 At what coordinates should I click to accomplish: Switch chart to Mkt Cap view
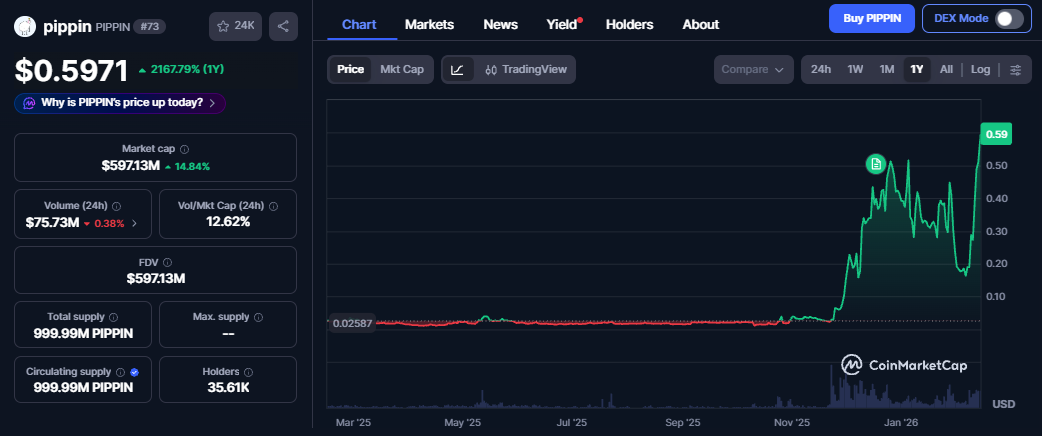click(401, 70)
